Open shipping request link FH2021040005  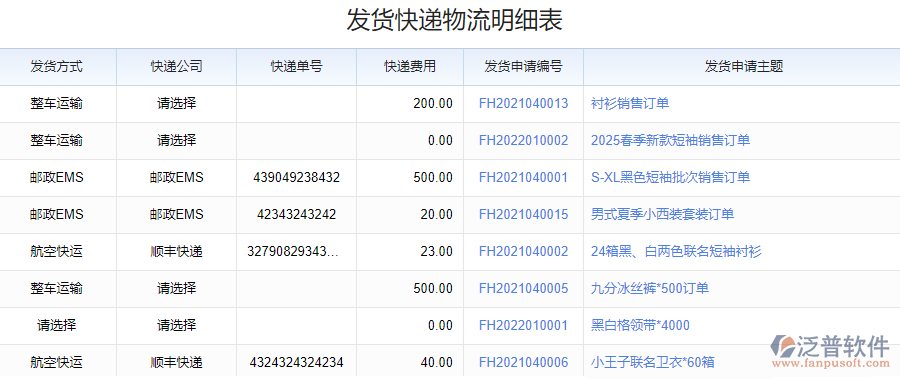click(x=523, y=288)
